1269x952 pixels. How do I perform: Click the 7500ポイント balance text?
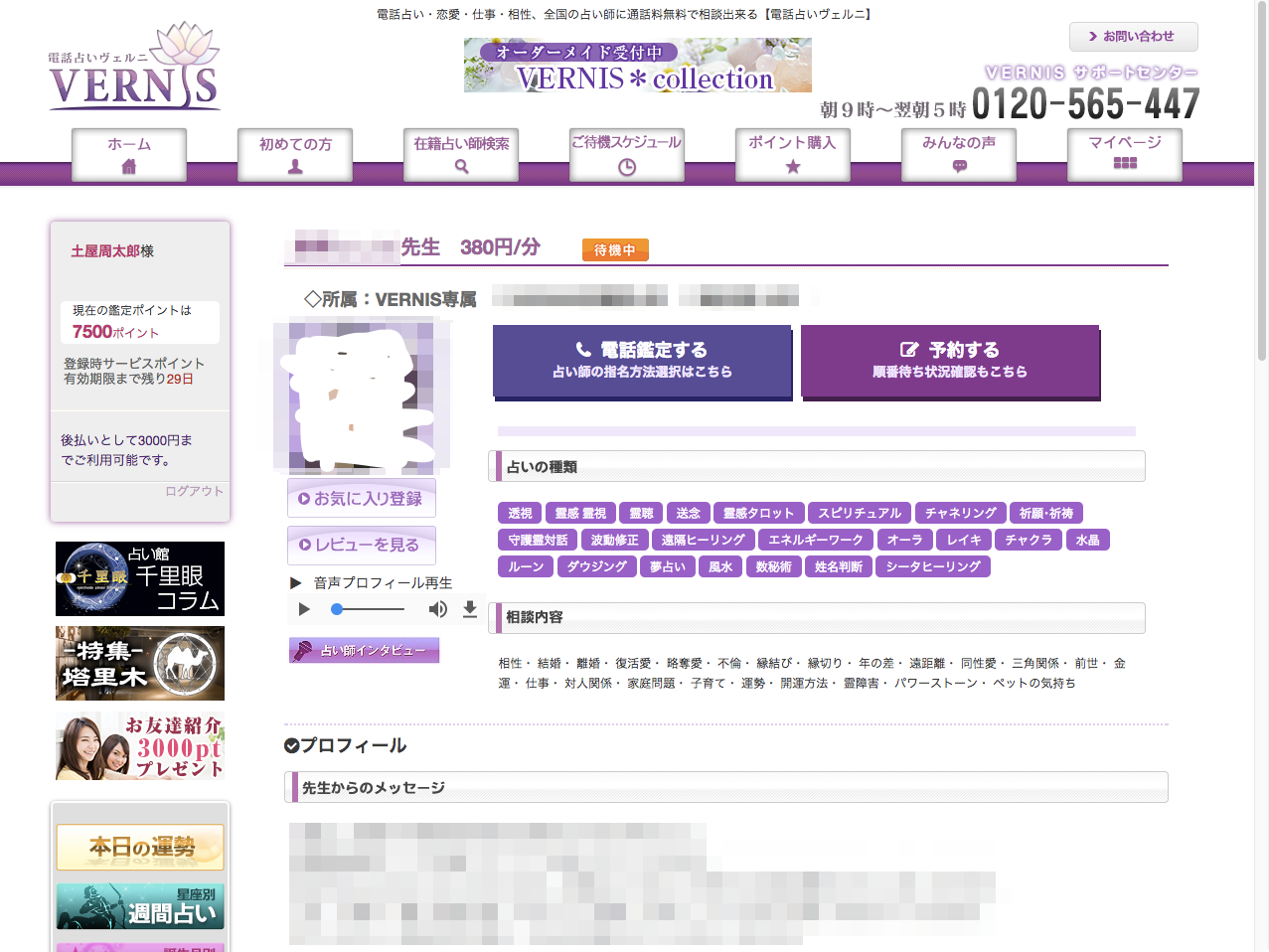point(115,332)
